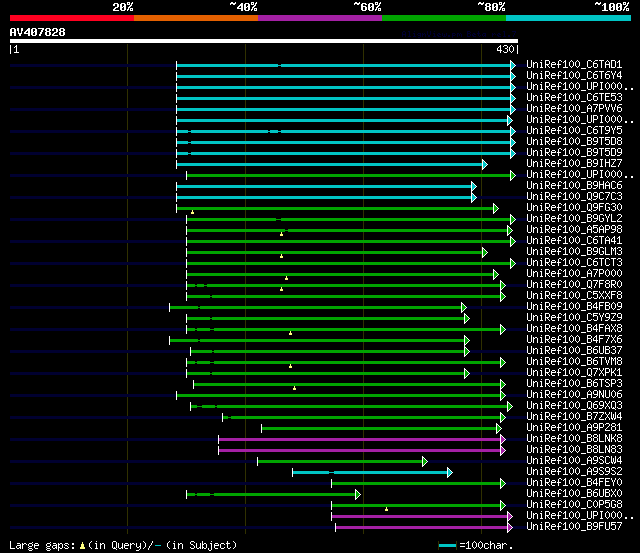Screen dimensions: 640x553
Task: Click the UniRef100_B9GLM3 label
Action: (574, 252)
